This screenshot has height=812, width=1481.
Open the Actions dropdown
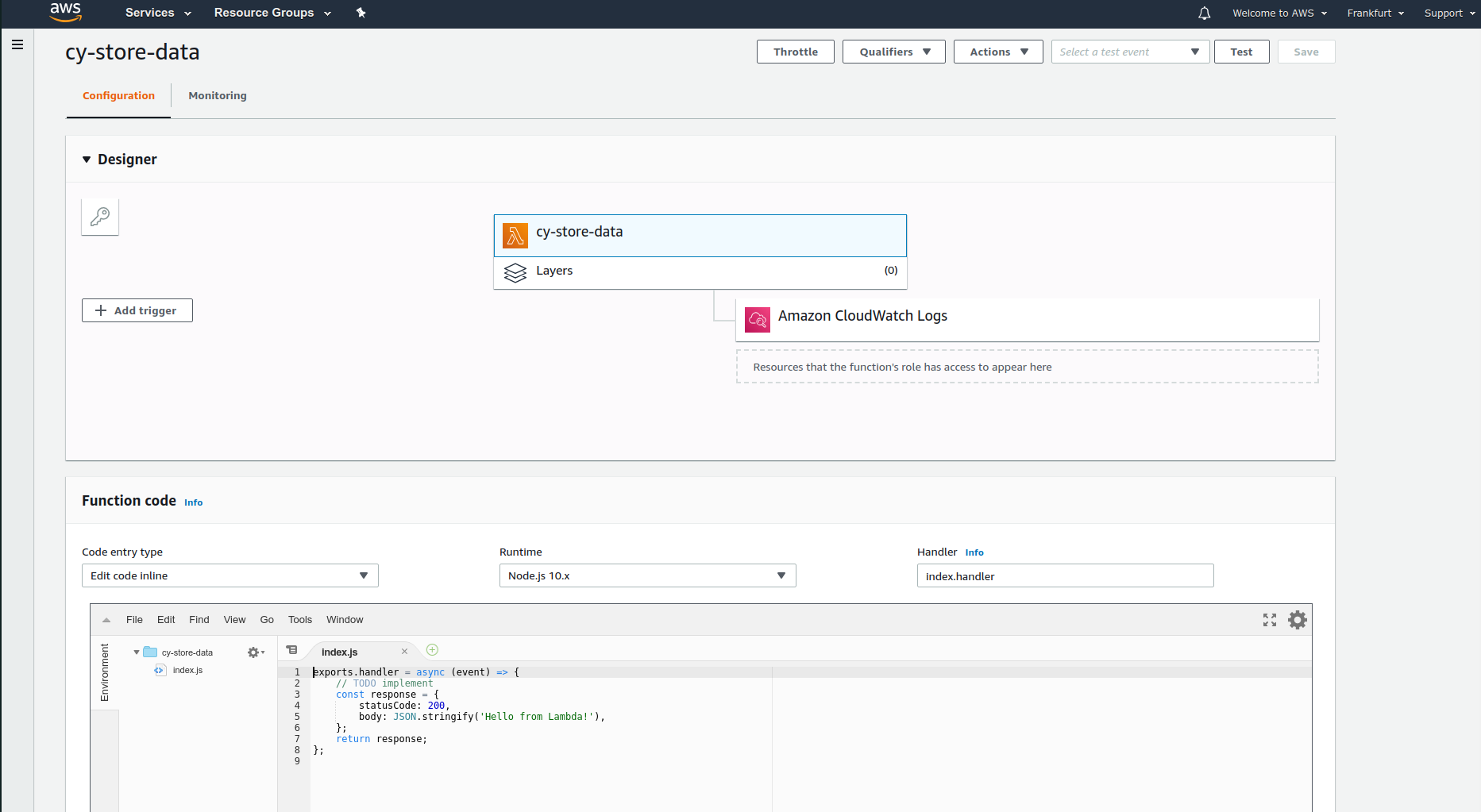998,52
